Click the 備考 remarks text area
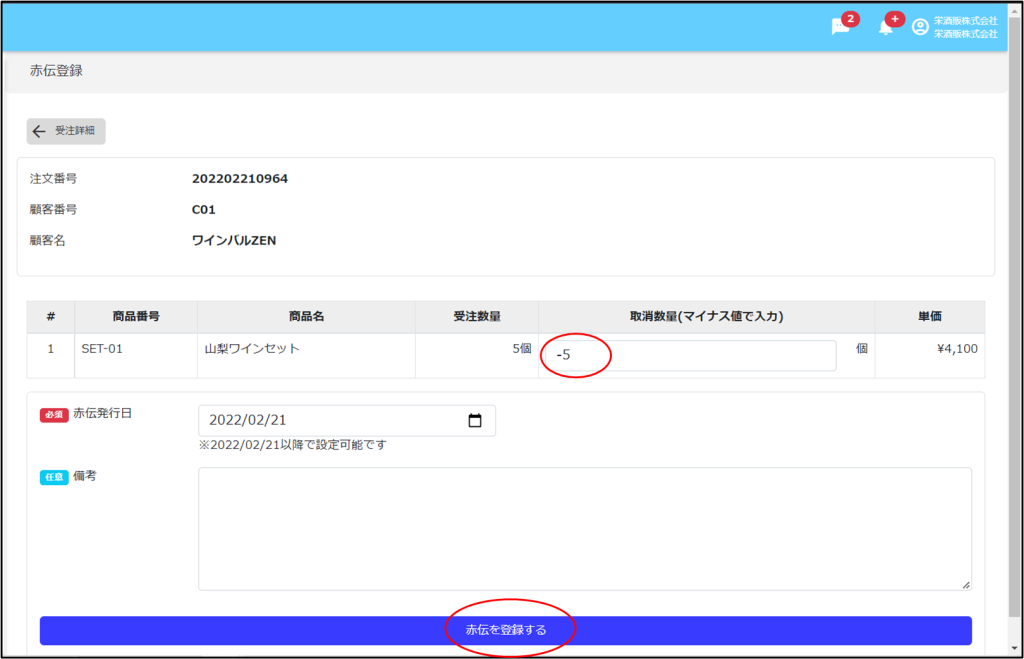The height and width of the screenshot is (659, 1024). pos(584,529)
